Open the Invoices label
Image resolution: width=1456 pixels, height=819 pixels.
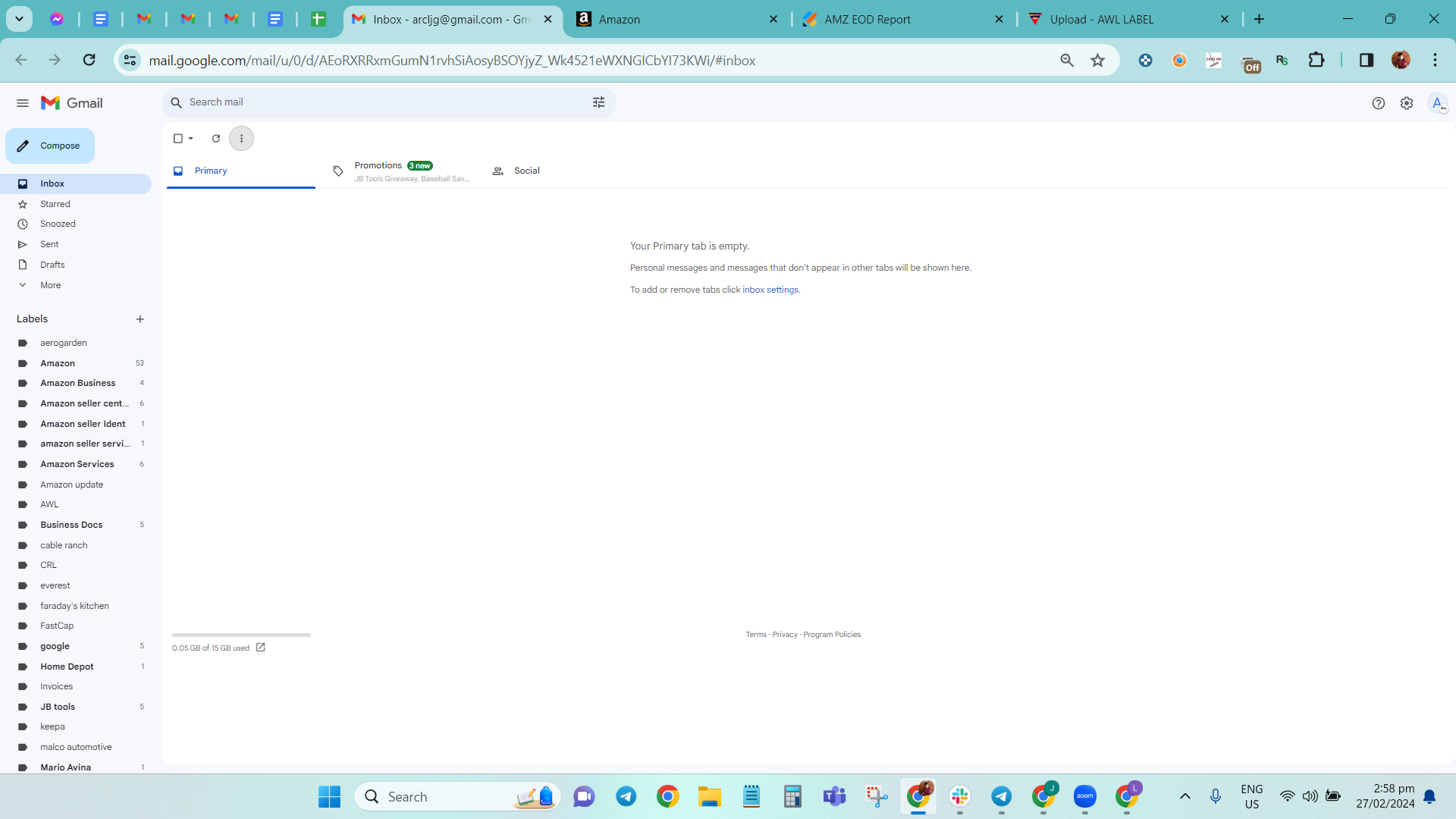76,686
